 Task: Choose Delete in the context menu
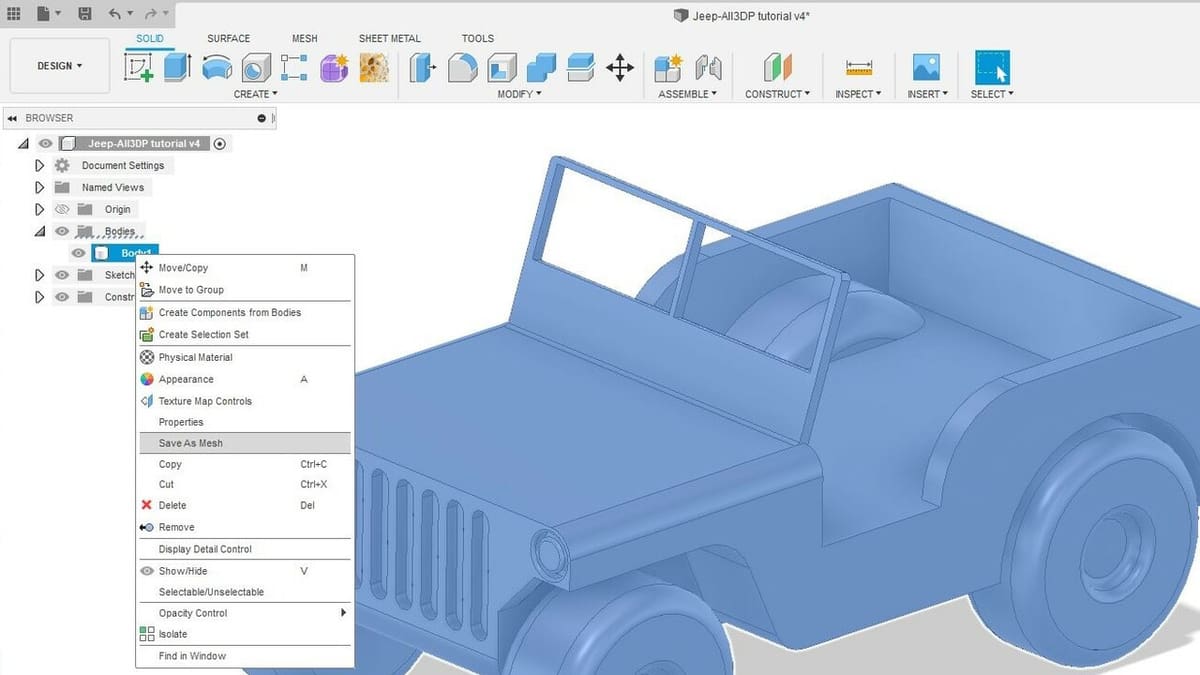(x=244, y=505)
